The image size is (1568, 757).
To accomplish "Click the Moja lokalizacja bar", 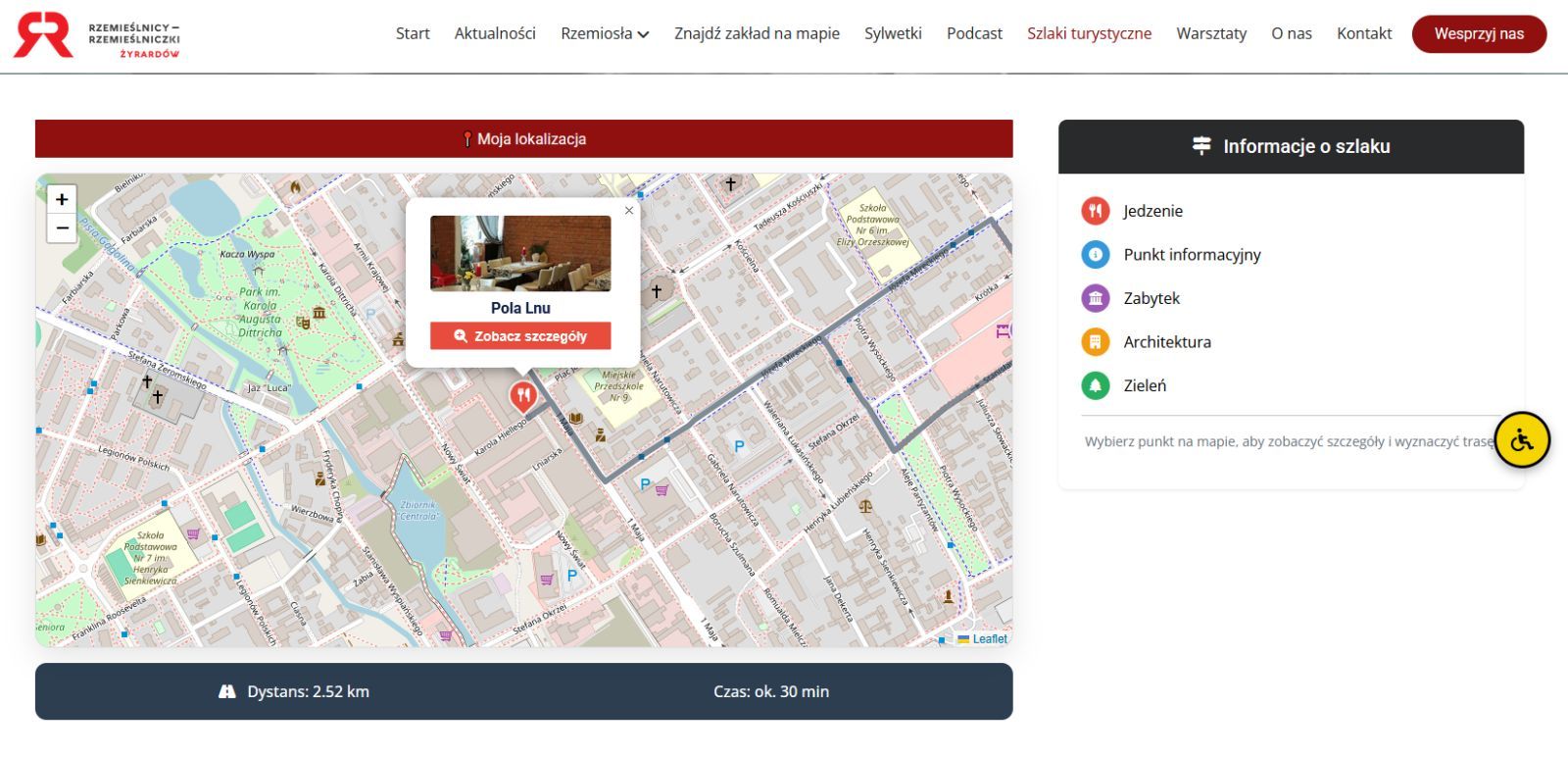I will coord(523,139).
